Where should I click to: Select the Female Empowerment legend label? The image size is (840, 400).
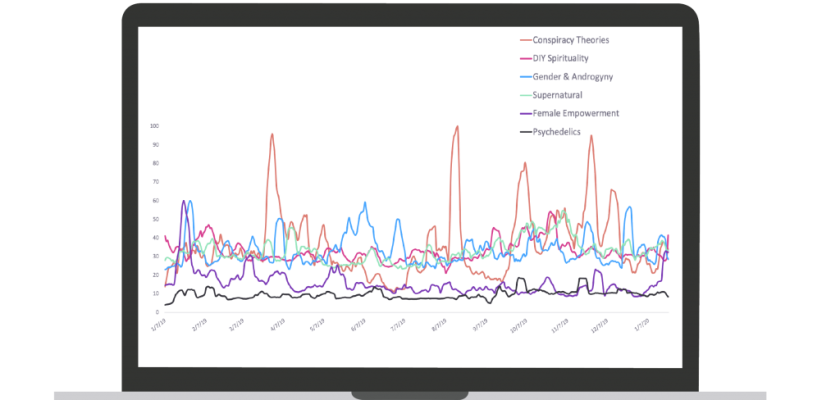point(576,113)
